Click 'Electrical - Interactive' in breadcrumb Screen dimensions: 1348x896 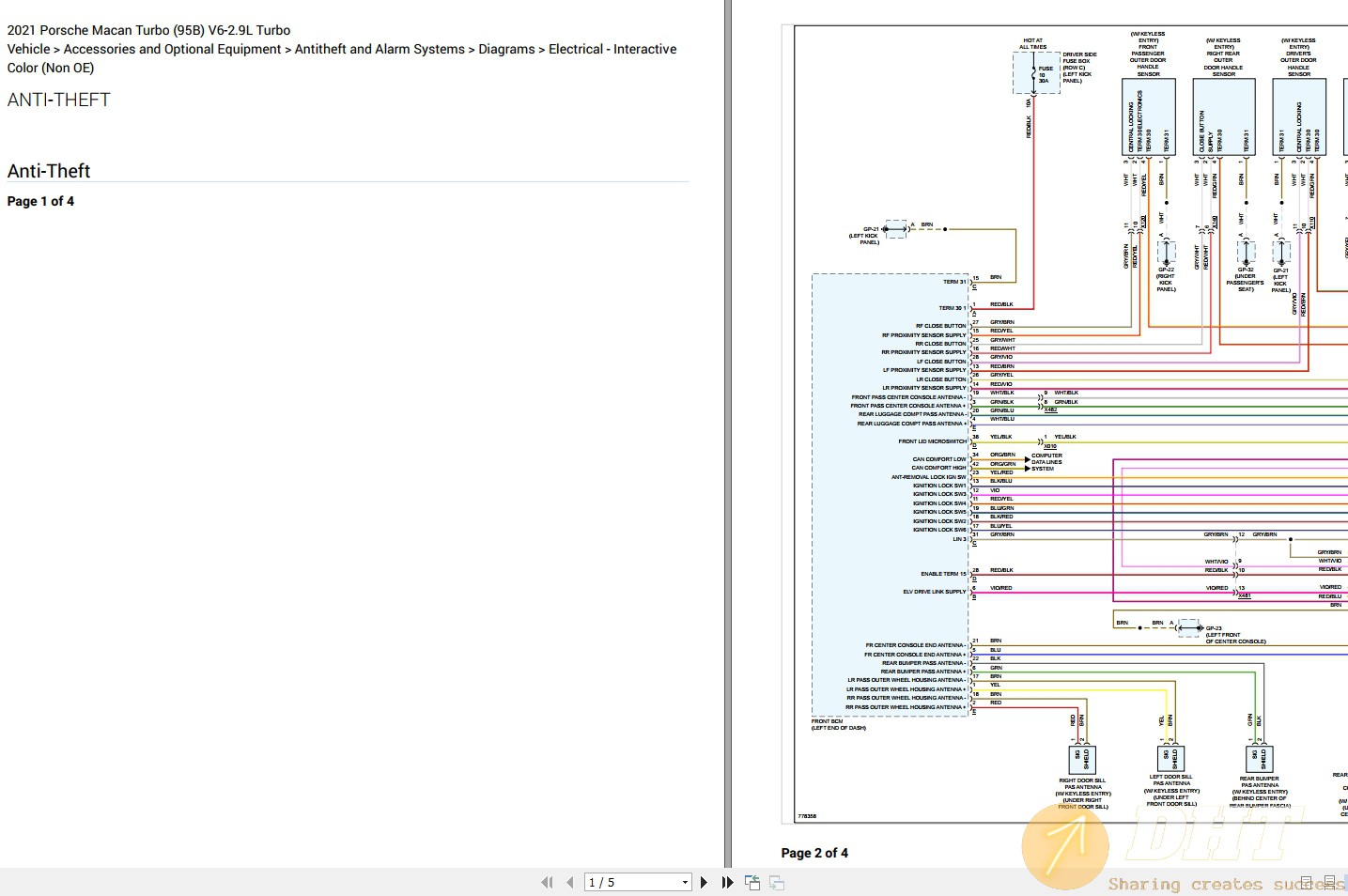pos(612,49)
